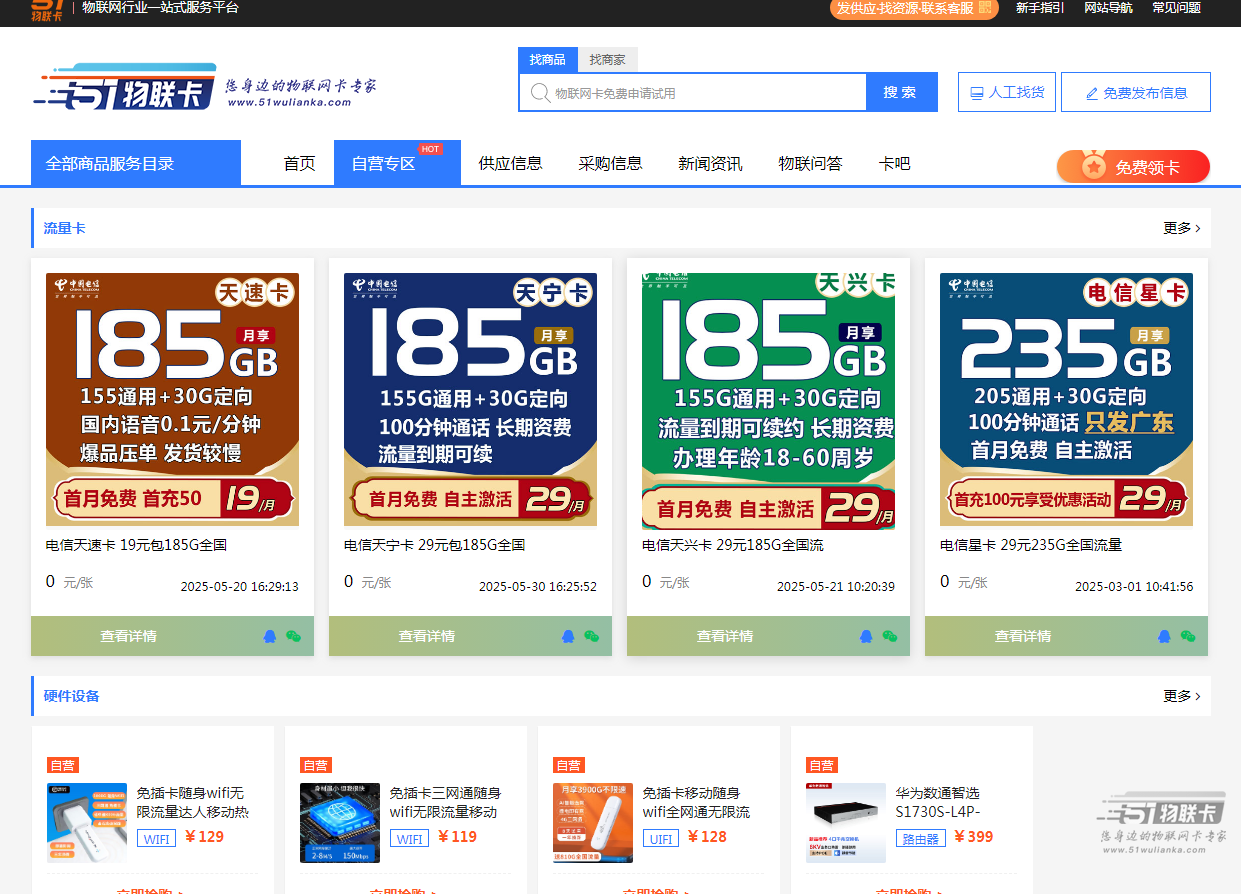The height and width of the screenshot is (894, 1241).
Task: Expand 更多 in the 硬件设备 section
Action: (x=1181, y=696)
